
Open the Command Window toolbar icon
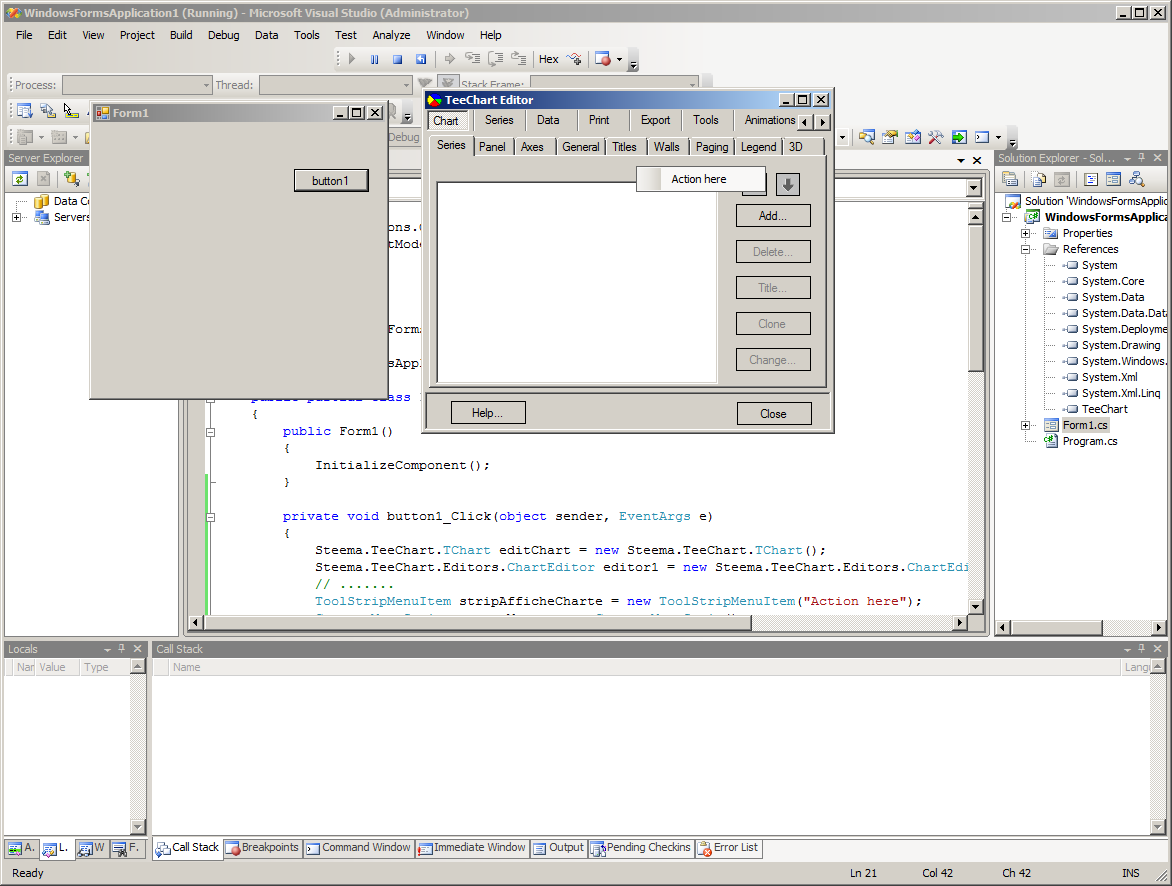coord(982,137)
